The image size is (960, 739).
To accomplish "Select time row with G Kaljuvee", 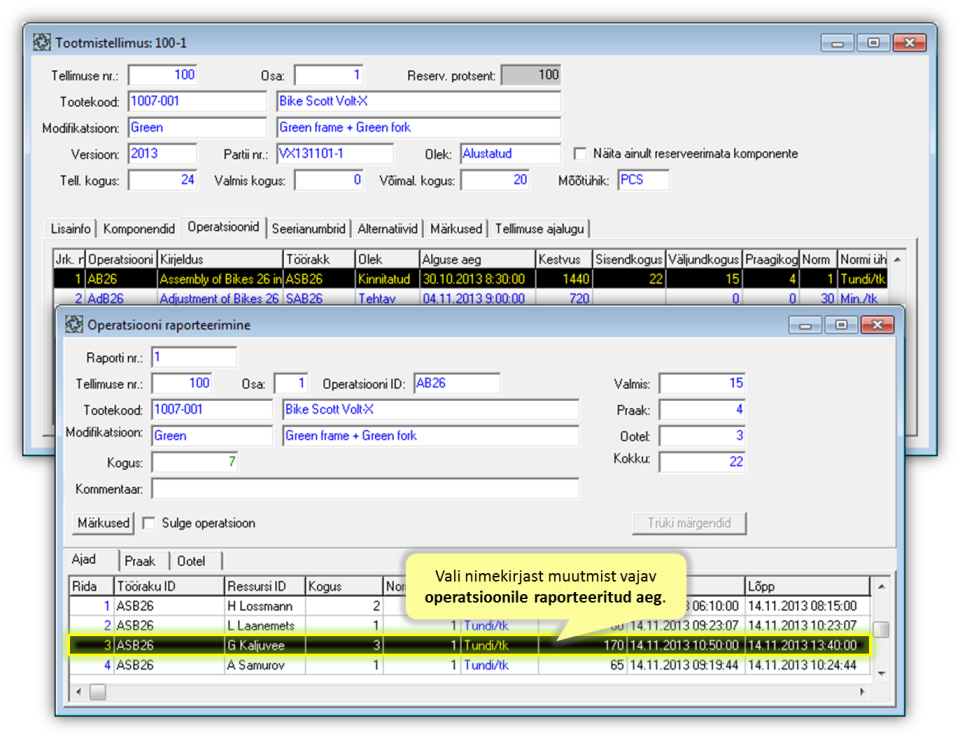I will [470, 645].
